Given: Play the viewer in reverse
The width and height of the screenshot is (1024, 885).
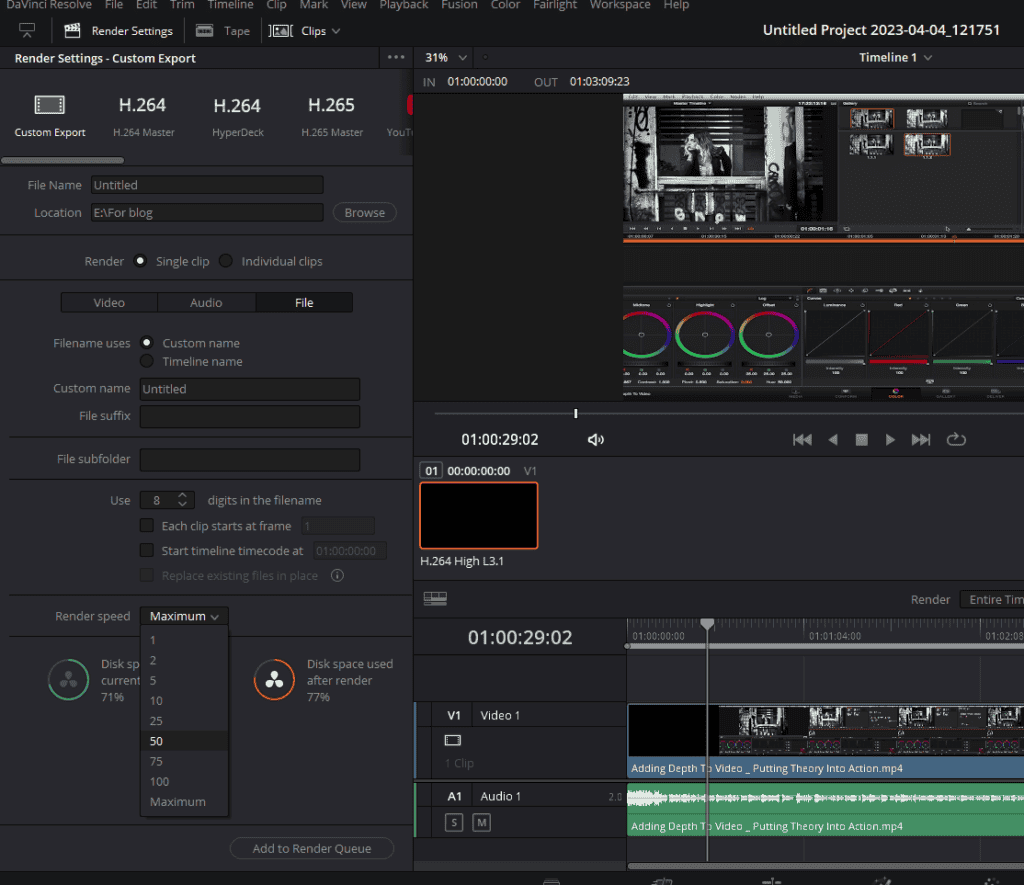Looking at the screenshot, I should [x=833, y=440].
